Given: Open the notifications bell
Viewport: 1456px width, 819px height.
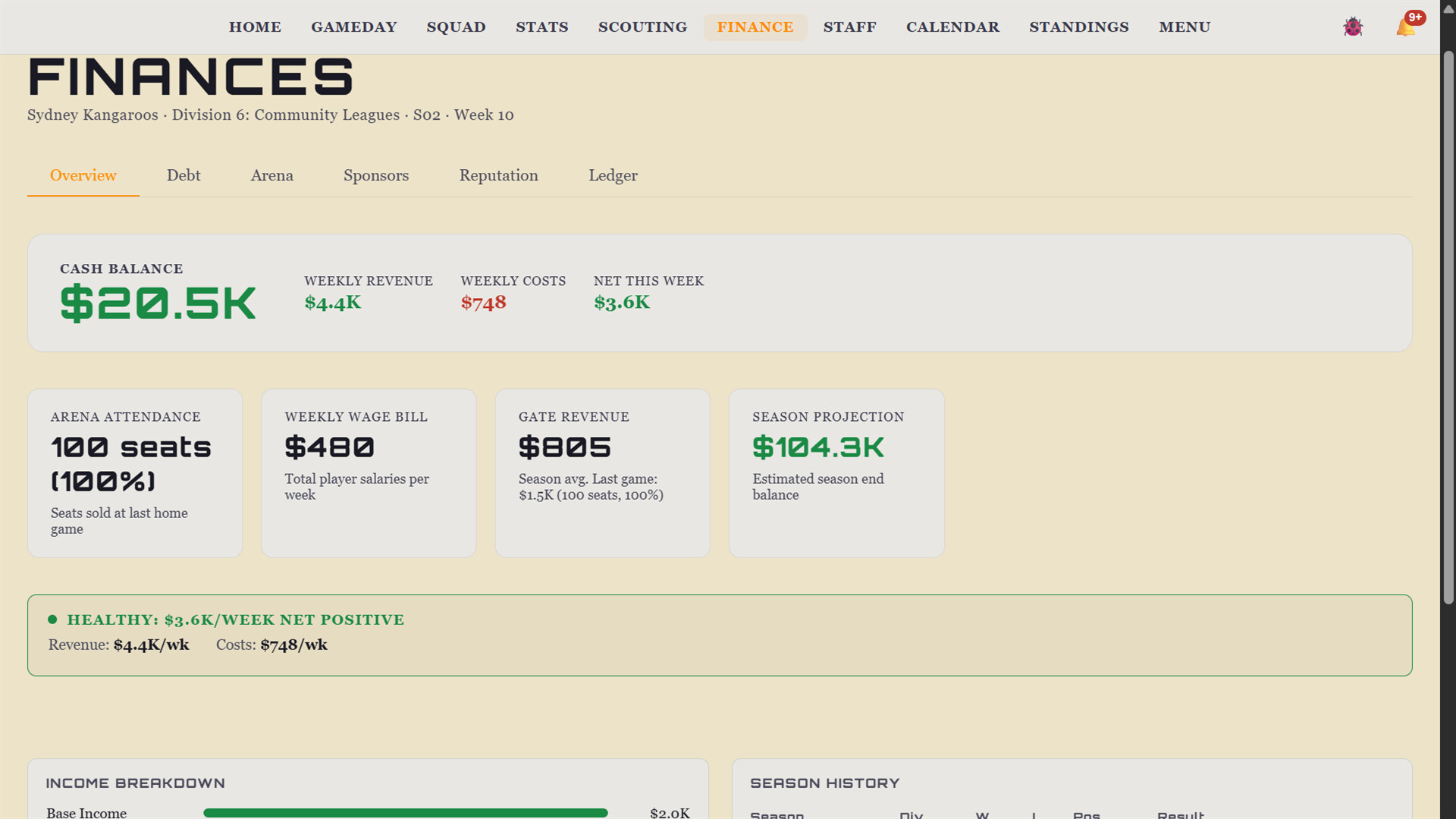Looking at the screenshot, I should 1407,27.
